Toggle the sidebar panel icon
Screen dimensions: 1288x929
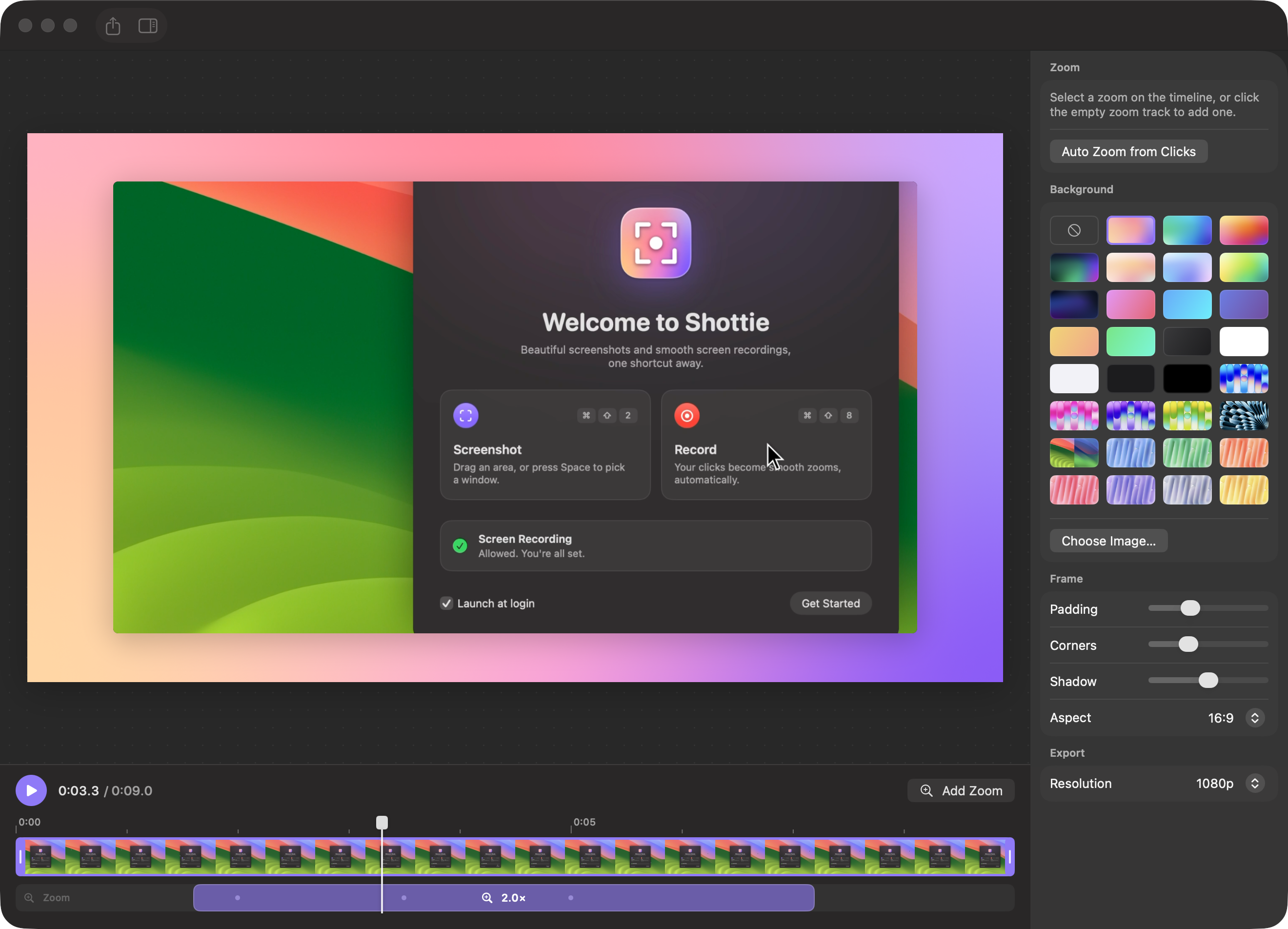148,25
